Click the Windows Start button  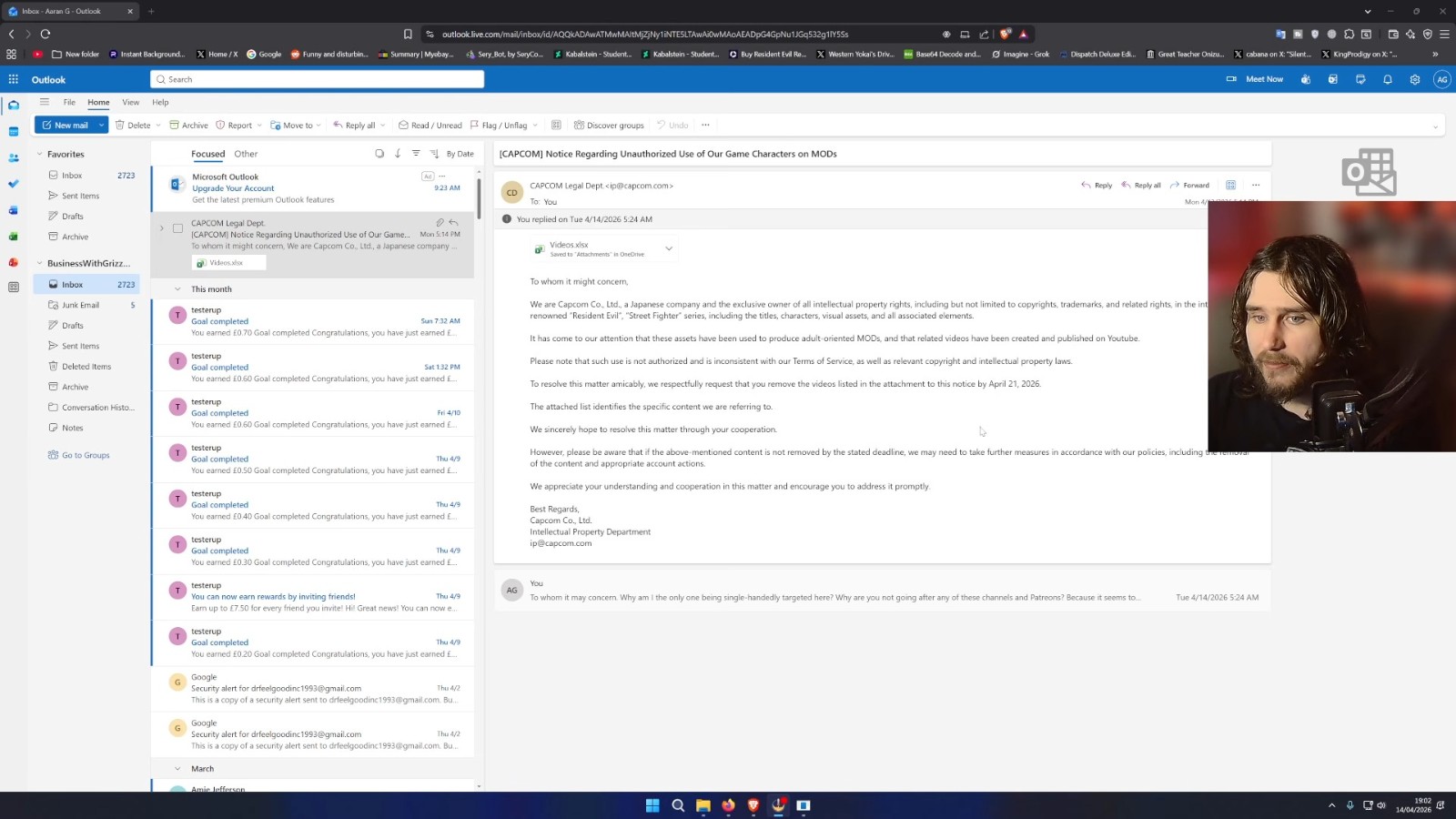[652, 805]
